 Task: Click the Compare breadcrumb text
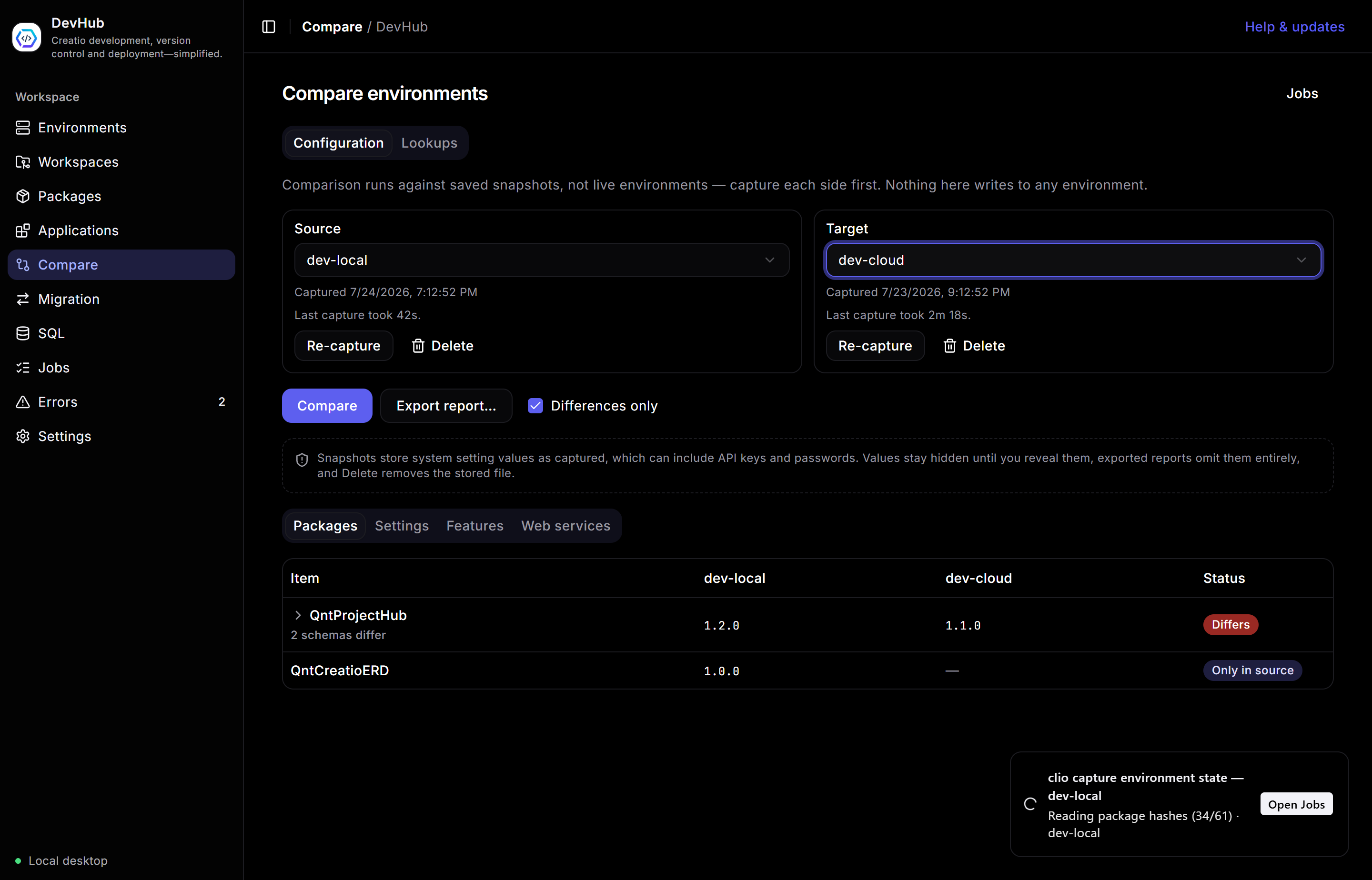(332, 27)
